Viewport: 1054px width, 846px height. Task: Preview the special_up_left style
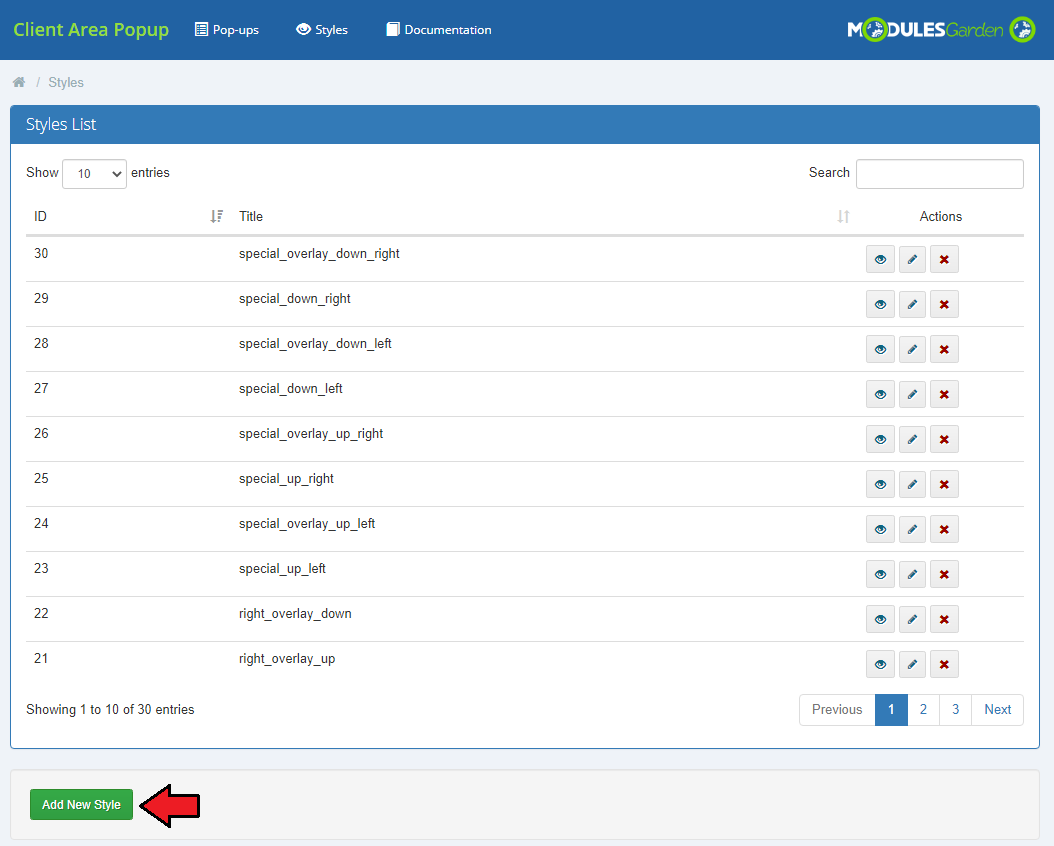(x=880, y=575)
